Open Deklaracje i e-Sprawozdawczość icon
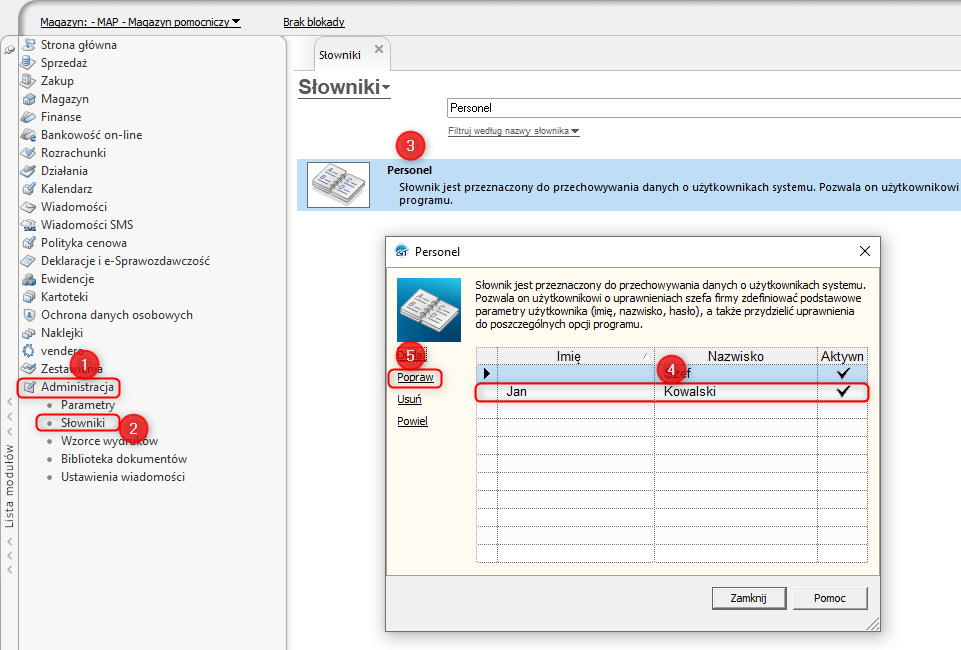The width and height of the screenshot is (961, 650). coord(29,261)
